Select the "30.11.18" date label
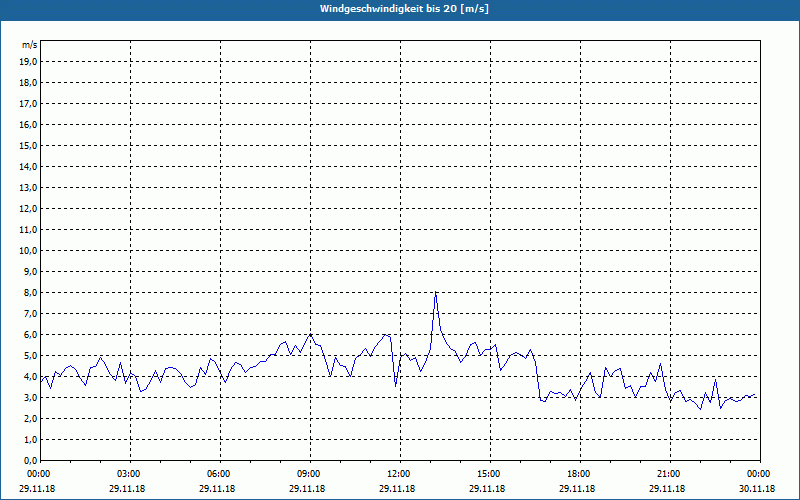 (x=757, y=489)
